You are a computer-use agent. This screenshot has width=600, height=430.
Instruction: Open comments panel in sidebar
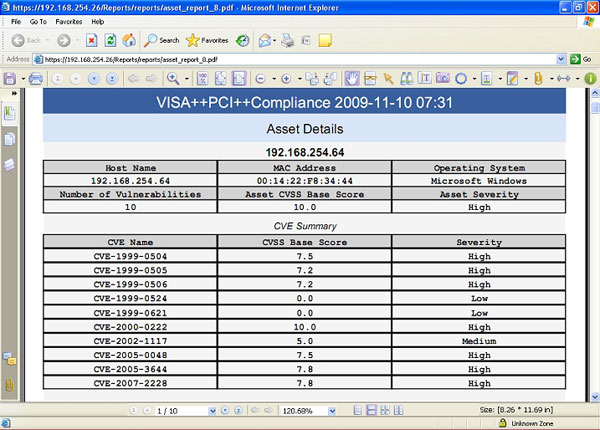10,359
